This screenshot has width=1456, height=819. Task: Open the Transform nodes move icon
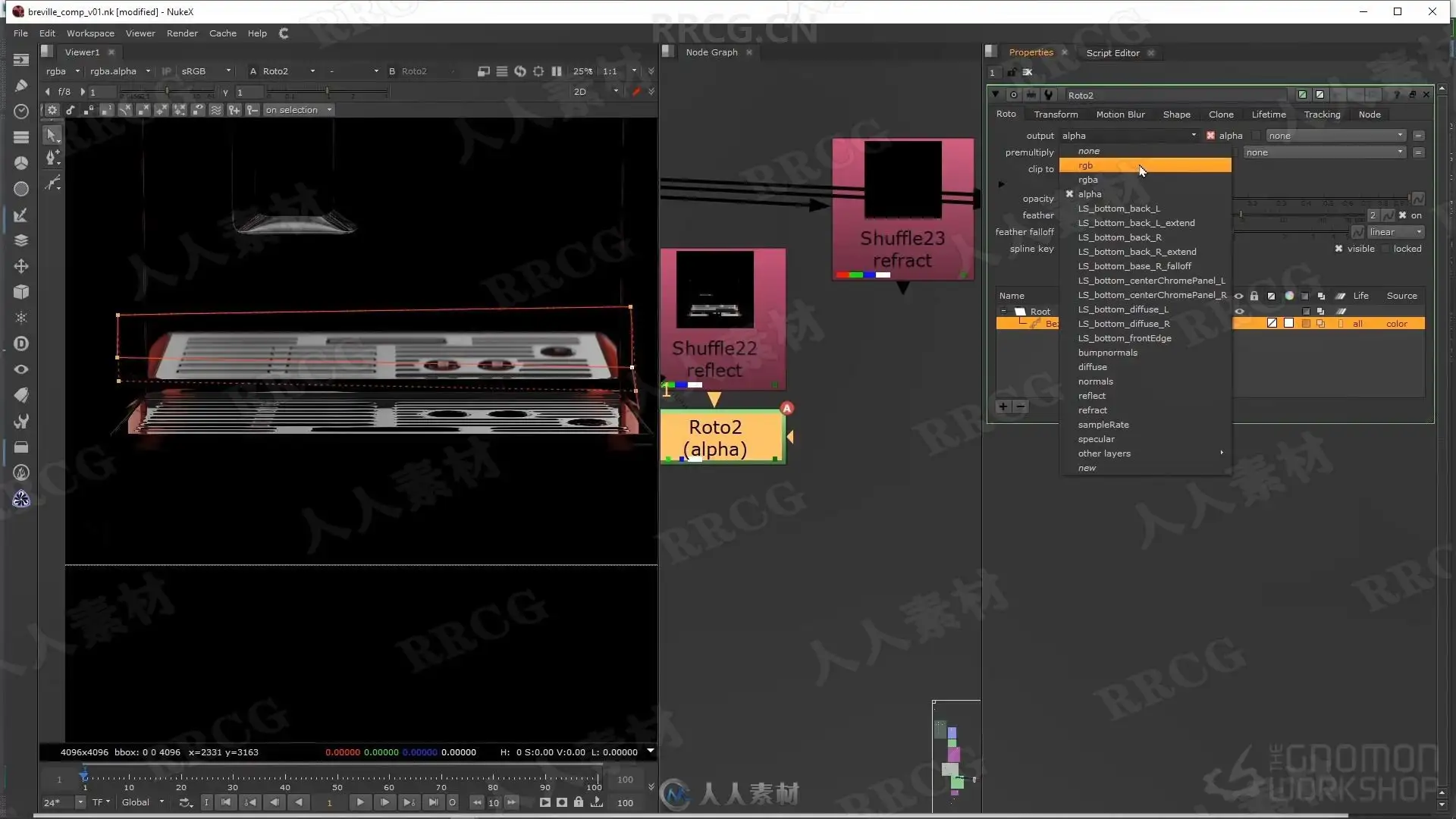pyautogui.click(x=21, y=266)
